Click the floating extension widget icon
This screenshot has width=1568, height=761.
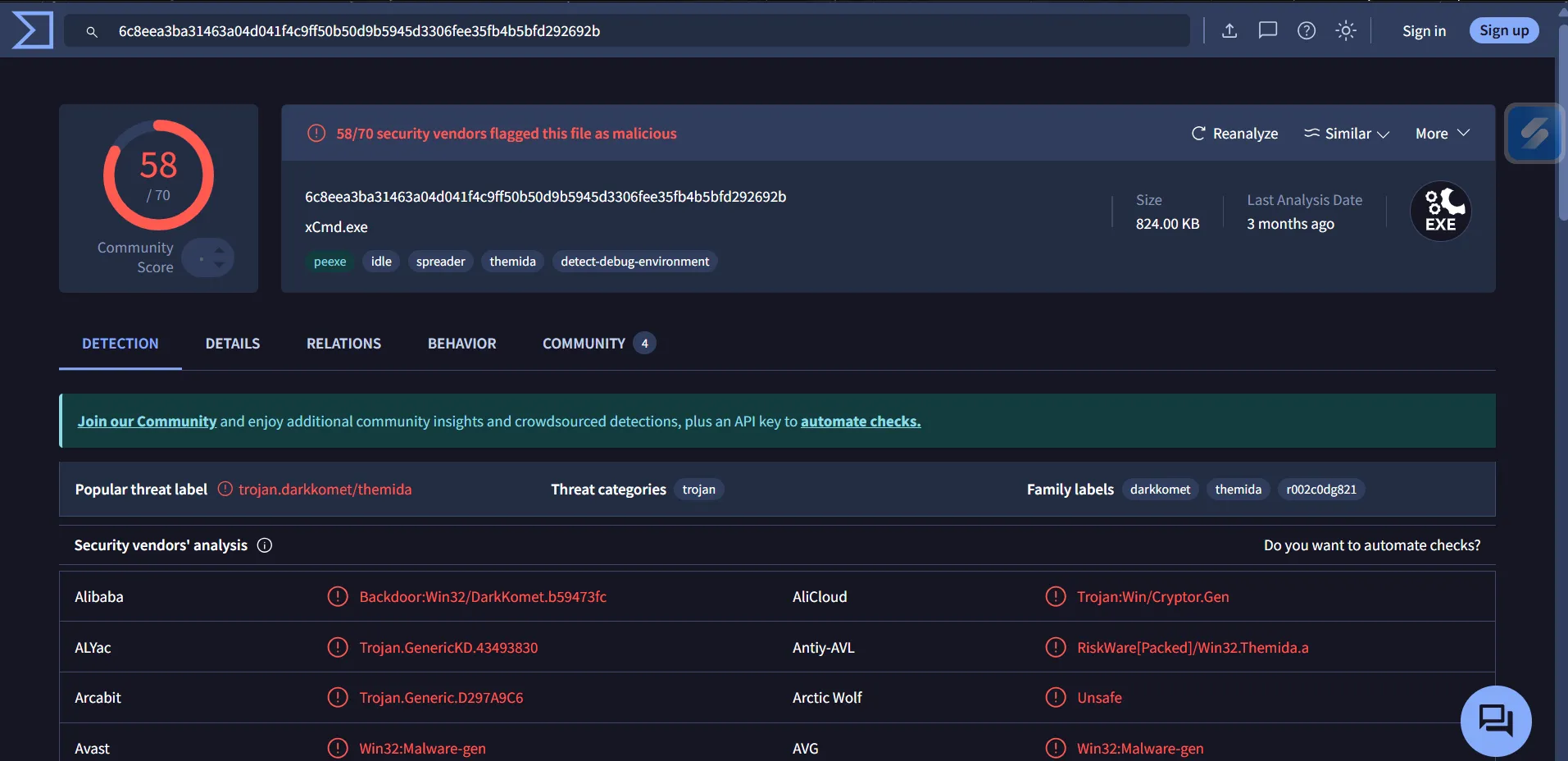point(1534,133)
